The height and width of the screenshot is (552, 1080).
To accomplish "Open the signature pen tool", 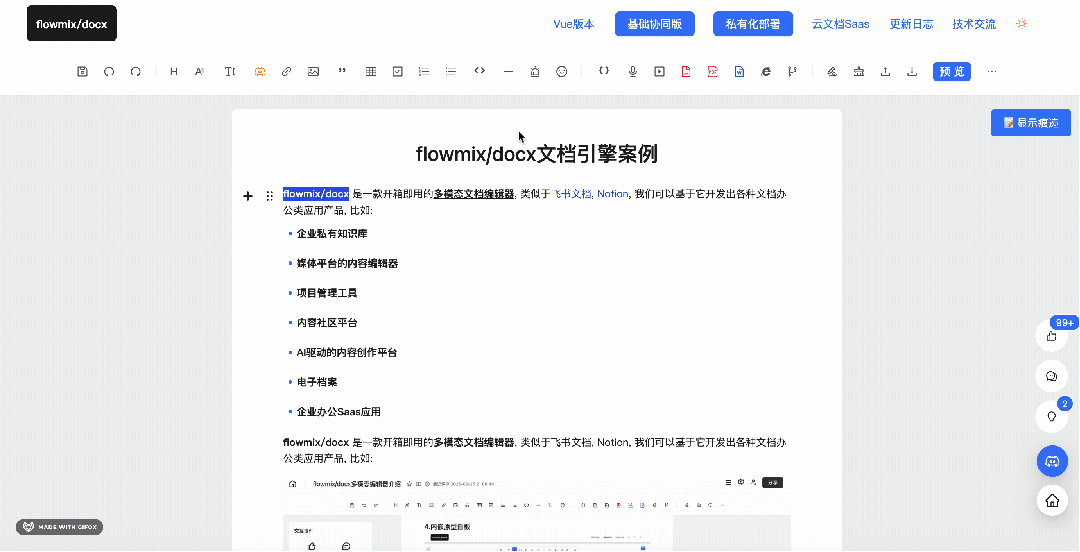I will (x=832, y=71).
